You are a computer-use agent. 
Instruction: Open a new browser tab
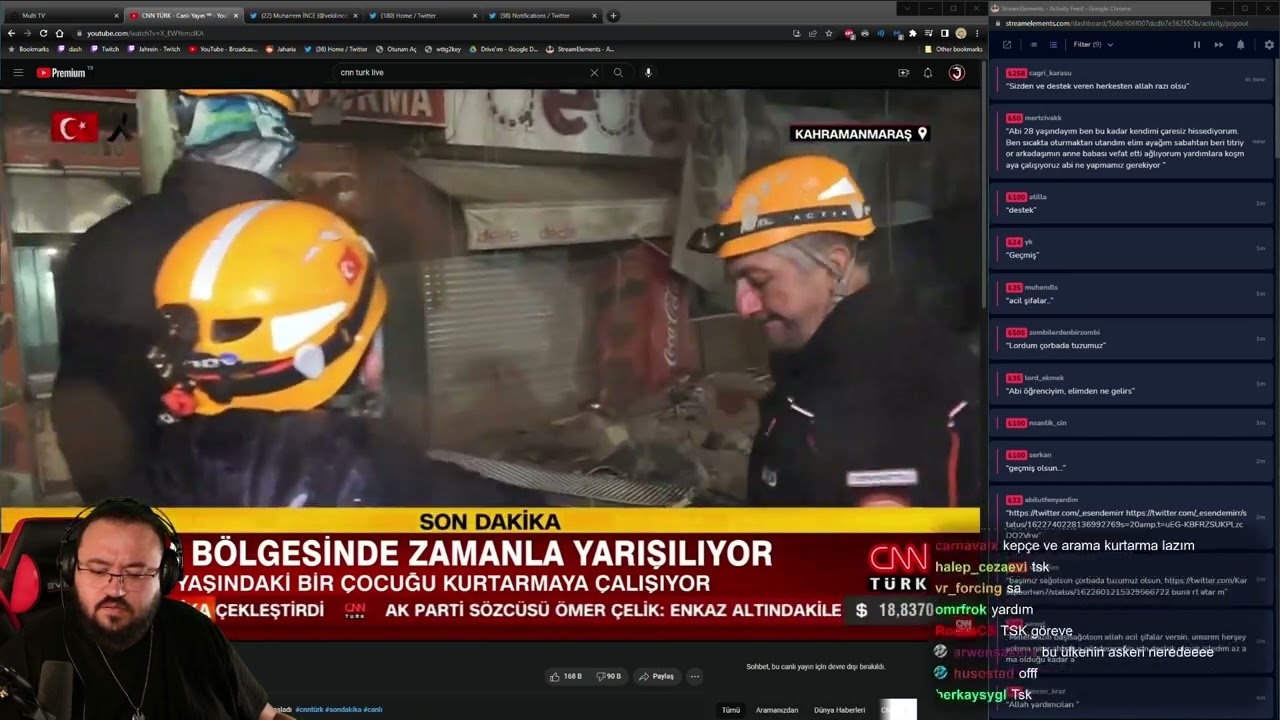[x=613, y=16]
